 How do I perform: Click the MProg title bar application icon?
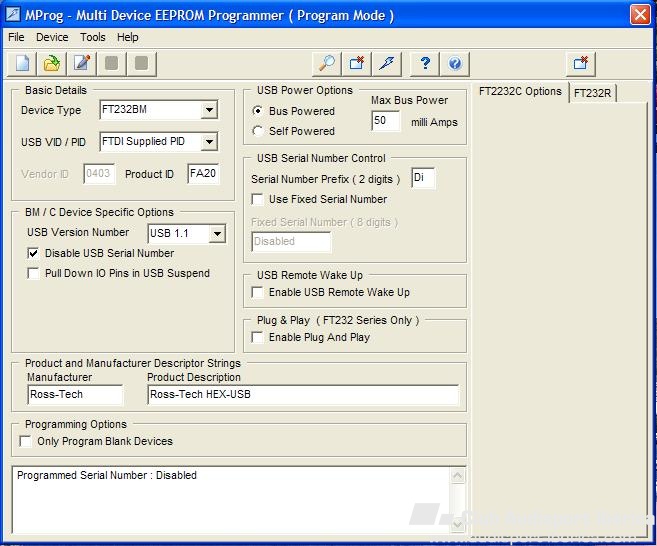13,15
